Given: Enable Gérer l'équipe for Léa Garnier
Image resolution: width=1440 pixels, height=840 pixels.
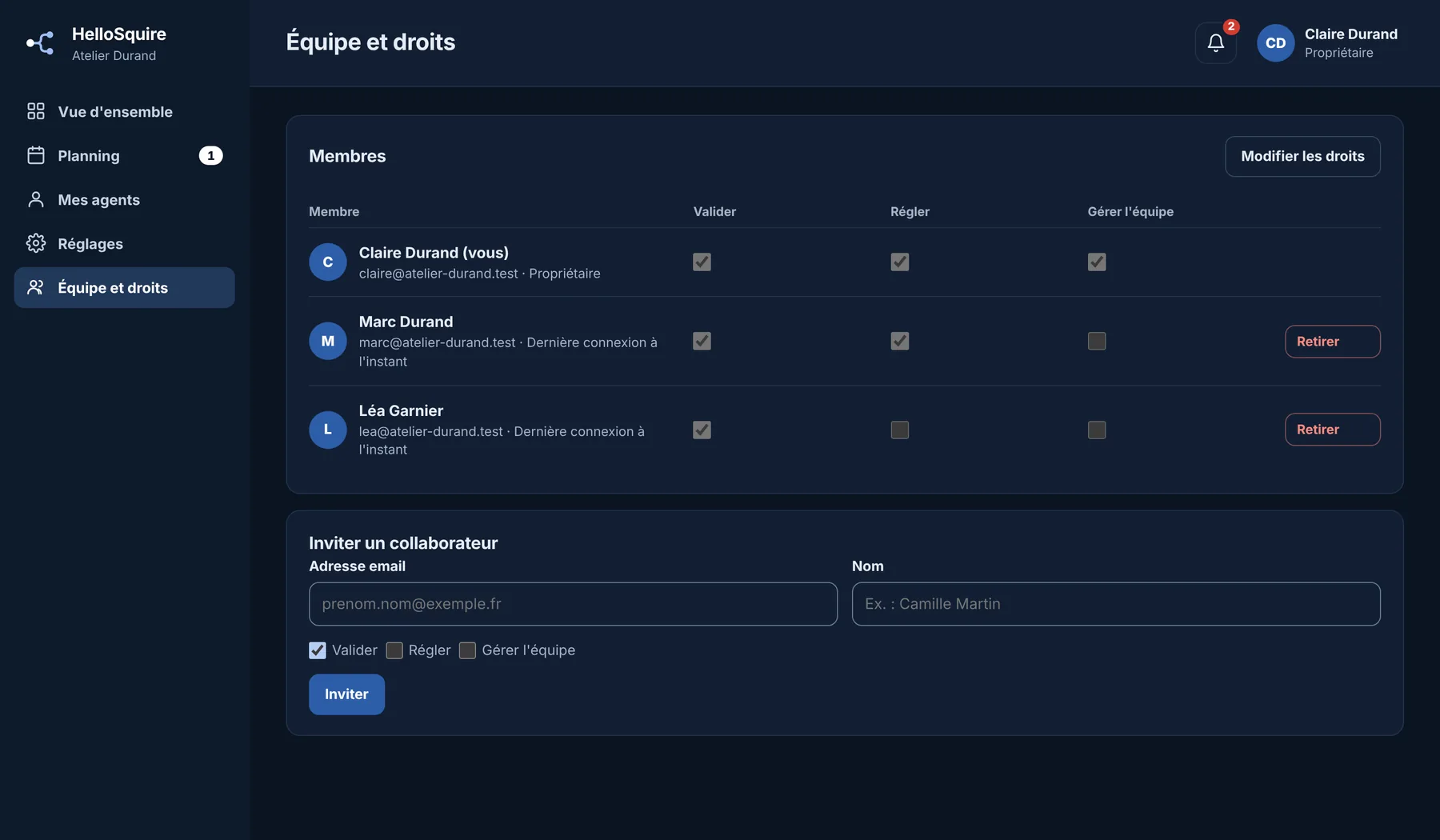Looking at the screenshot, I should (1097, 430).
